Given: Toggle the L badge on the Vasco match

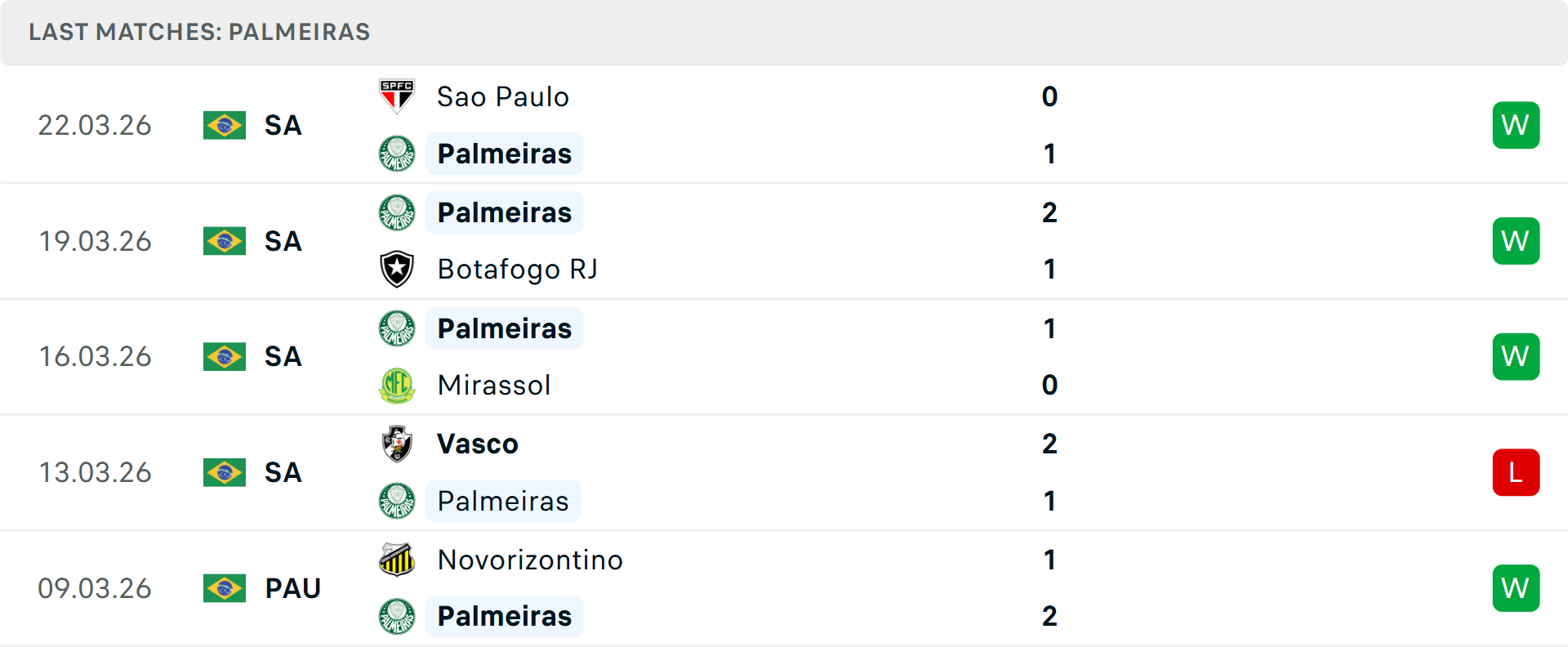Looking at the screenshot, I should click(1516, 472).
